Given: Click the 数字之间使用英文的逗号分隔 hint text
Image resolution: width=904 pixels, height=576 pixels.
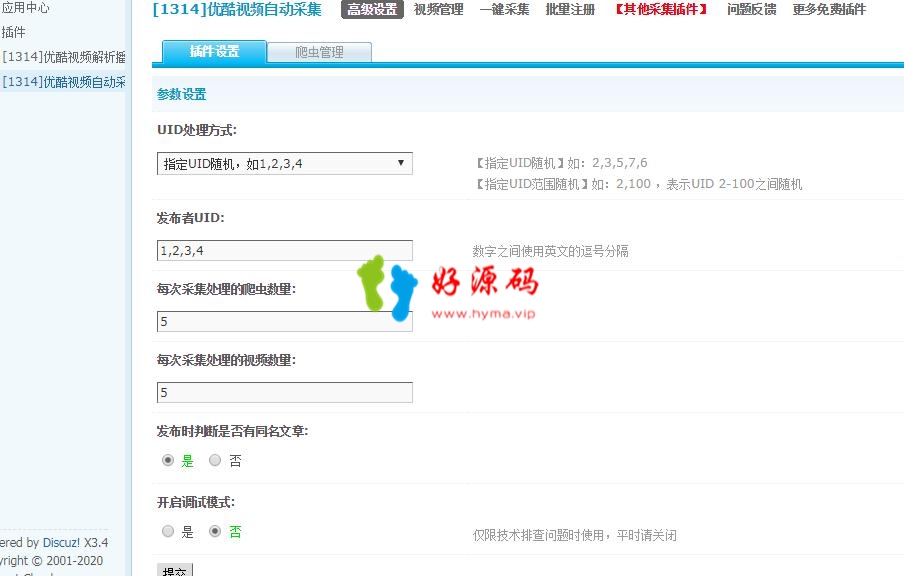Looking at the screenshot, I should pos(551,251).
